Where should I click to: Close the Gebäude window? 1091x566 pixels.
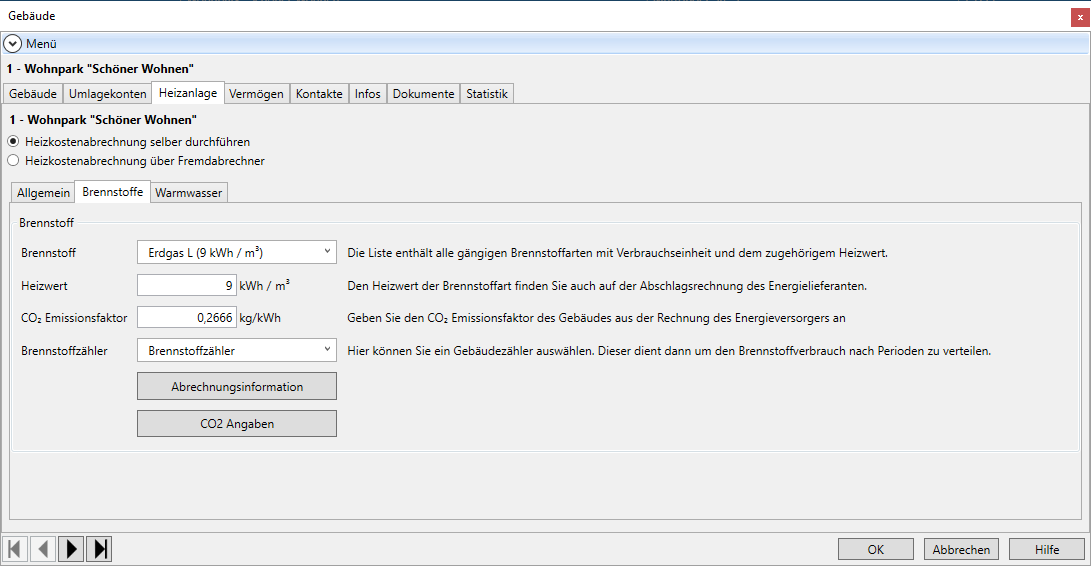pyautogui.click(x=1078, y=16)
